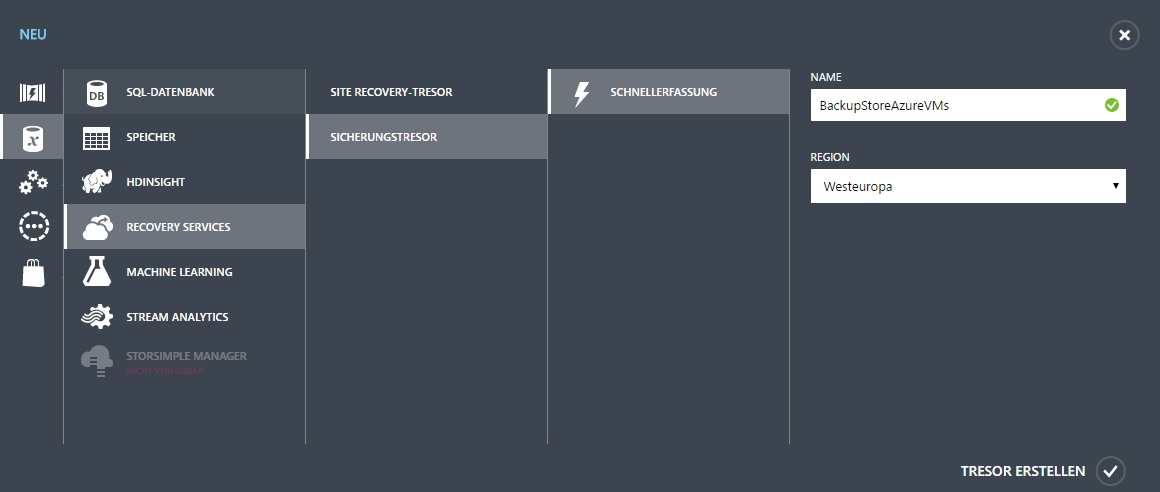
Task: Click the NEU heading label
Action: (33, 35)
